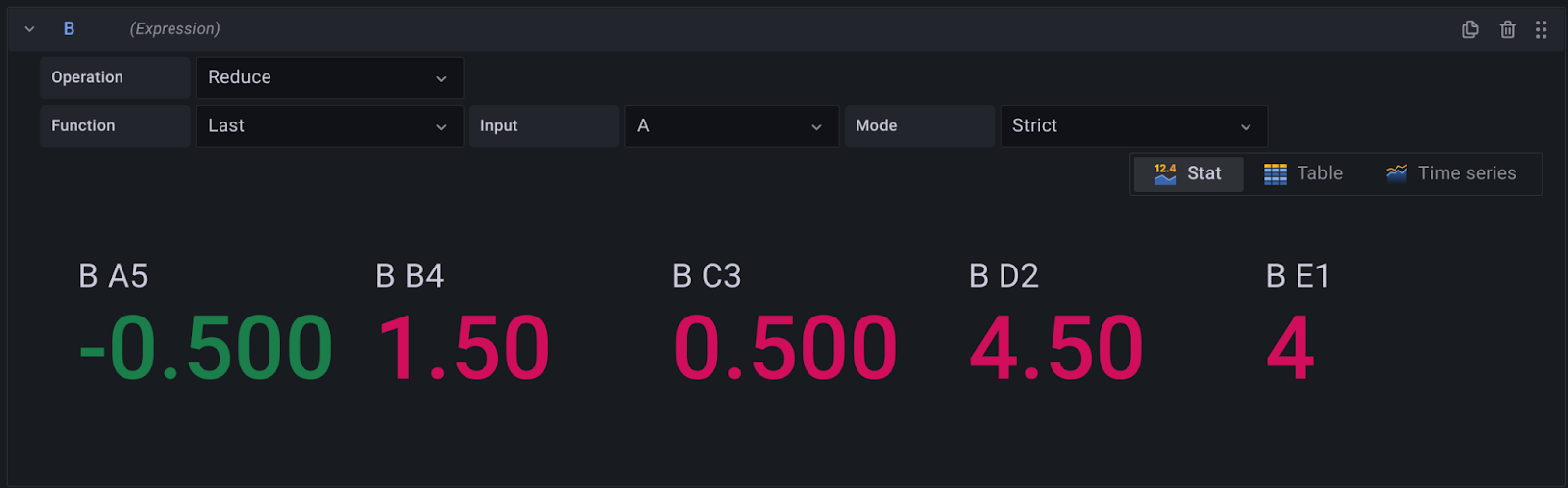
Task: Click the B D2 stat value 4.50
Action: (x=1056, y=348)
